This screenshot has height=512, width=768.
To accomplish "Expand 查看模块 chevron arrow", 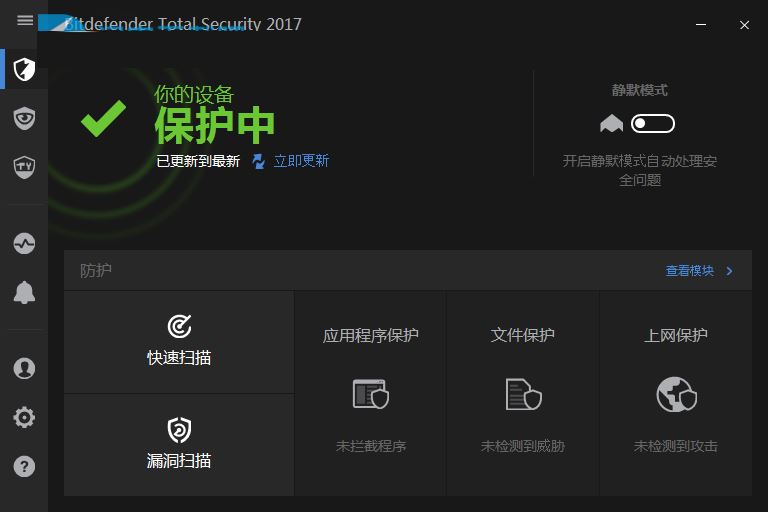I will (x=730, y=271).
